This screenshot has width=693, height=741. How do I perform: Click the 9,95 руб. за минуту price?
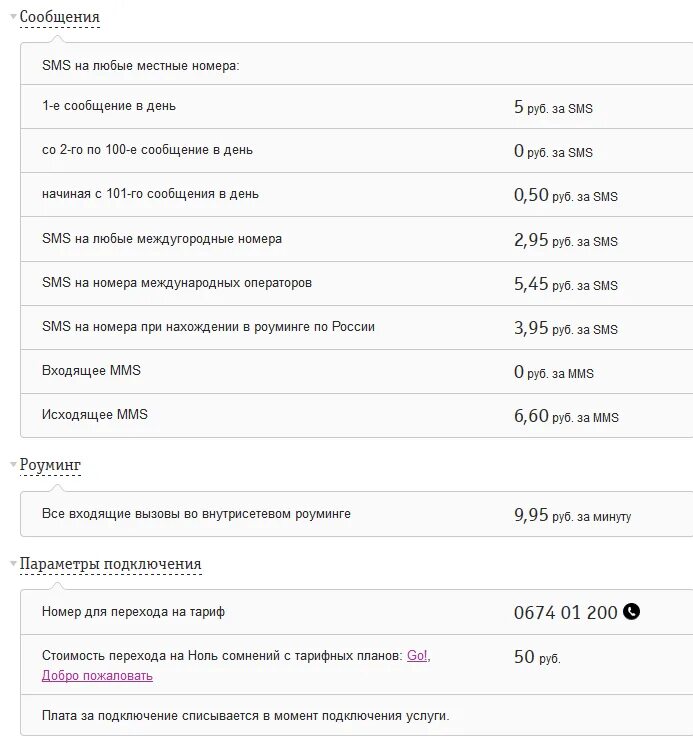click(x=572, y=516)
